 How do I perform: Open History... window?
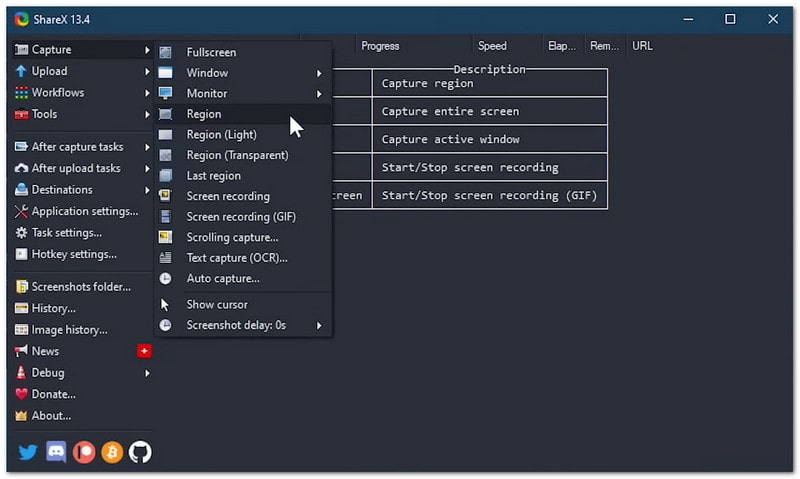click(x=82, y=308)
